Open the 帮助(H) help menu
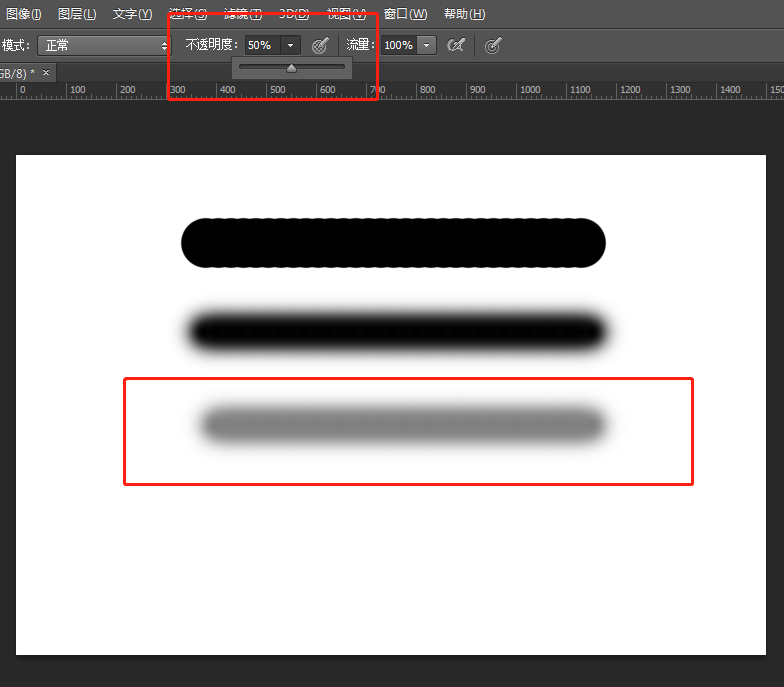 coord(464,14)
